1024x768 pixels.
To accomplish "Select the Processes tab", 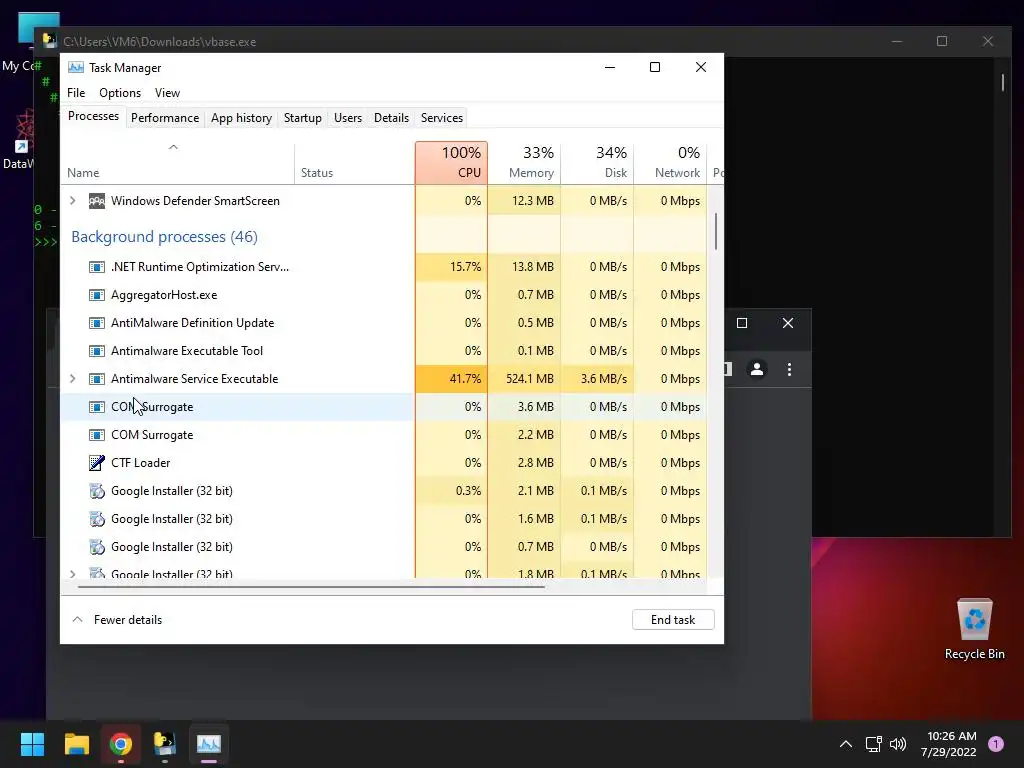I will point(93,116).
